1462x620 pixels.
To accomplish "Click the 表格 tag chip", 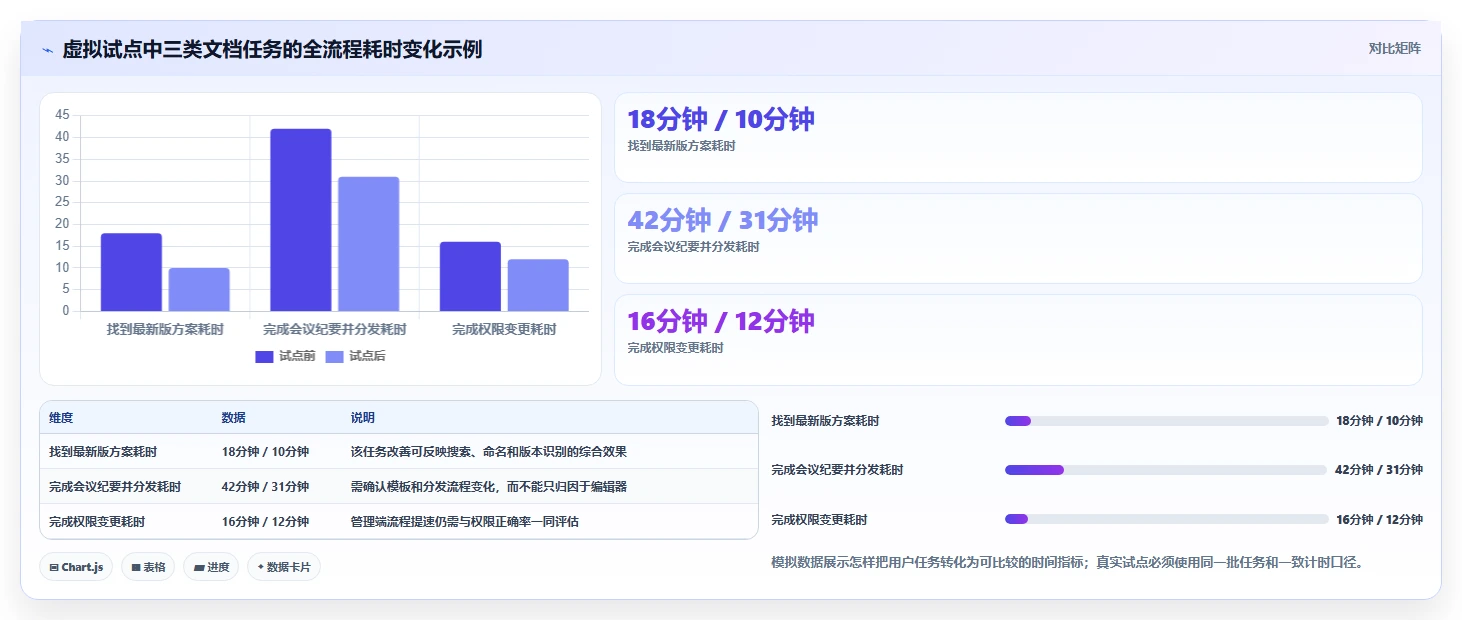I will point(148,567).
